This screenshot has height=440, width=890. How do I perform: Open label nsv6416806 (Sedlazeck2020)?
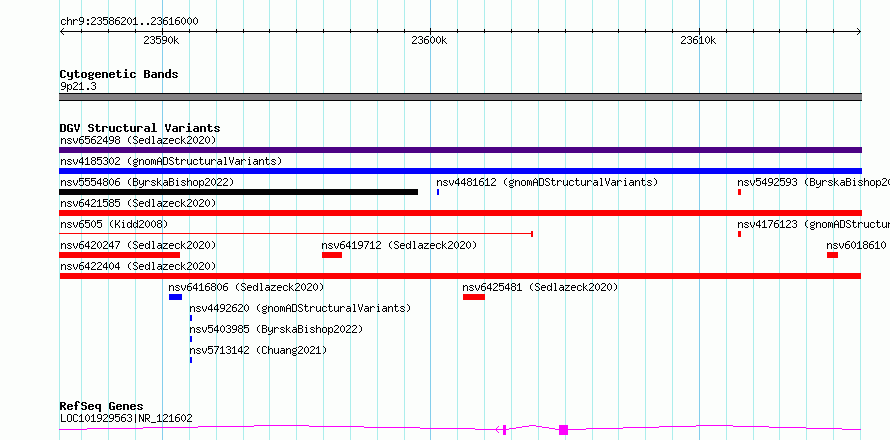[246, 287]
